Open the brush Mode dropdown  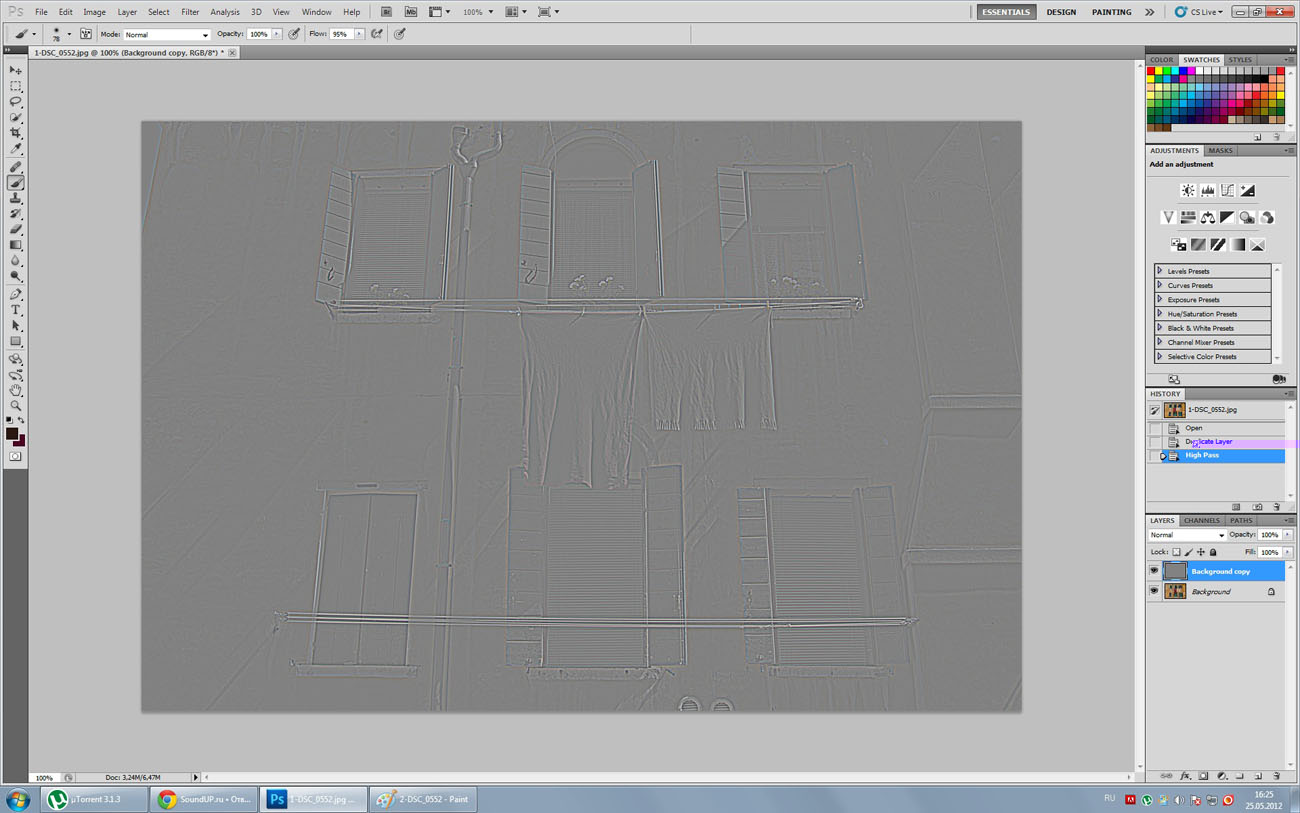click(166, 34)
